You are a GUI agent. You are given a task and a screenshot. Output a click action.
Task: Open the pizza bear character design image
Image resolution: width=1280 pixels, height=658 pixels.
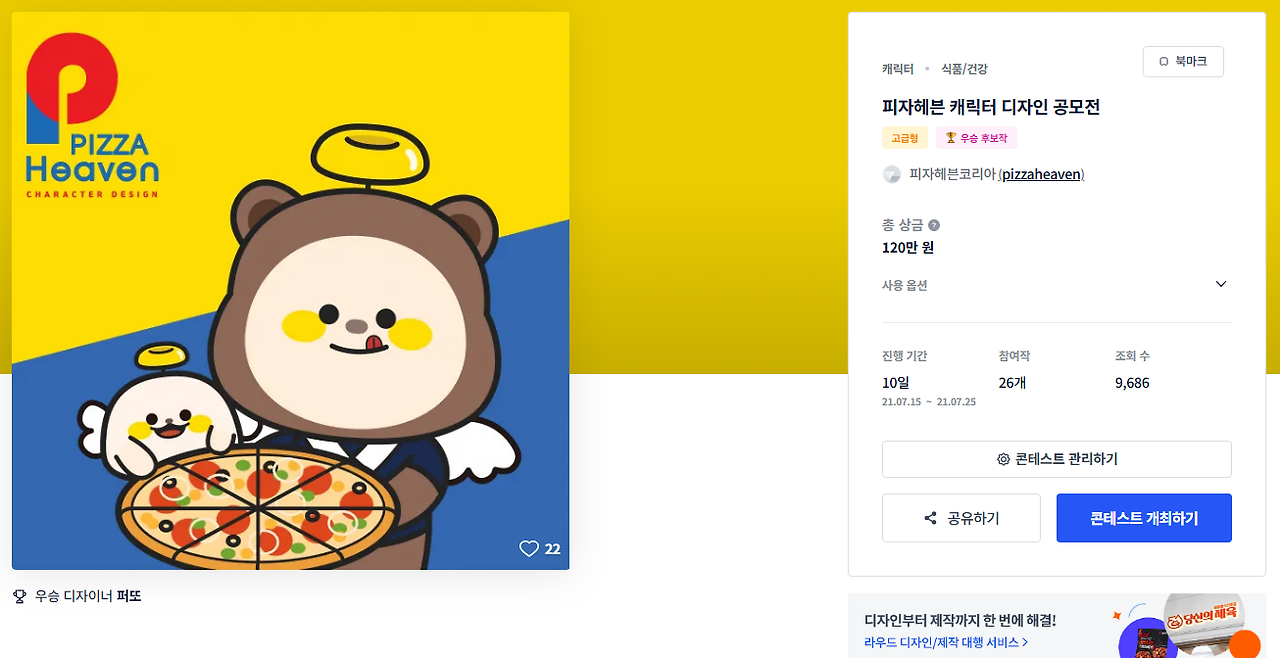click(291, 291)
